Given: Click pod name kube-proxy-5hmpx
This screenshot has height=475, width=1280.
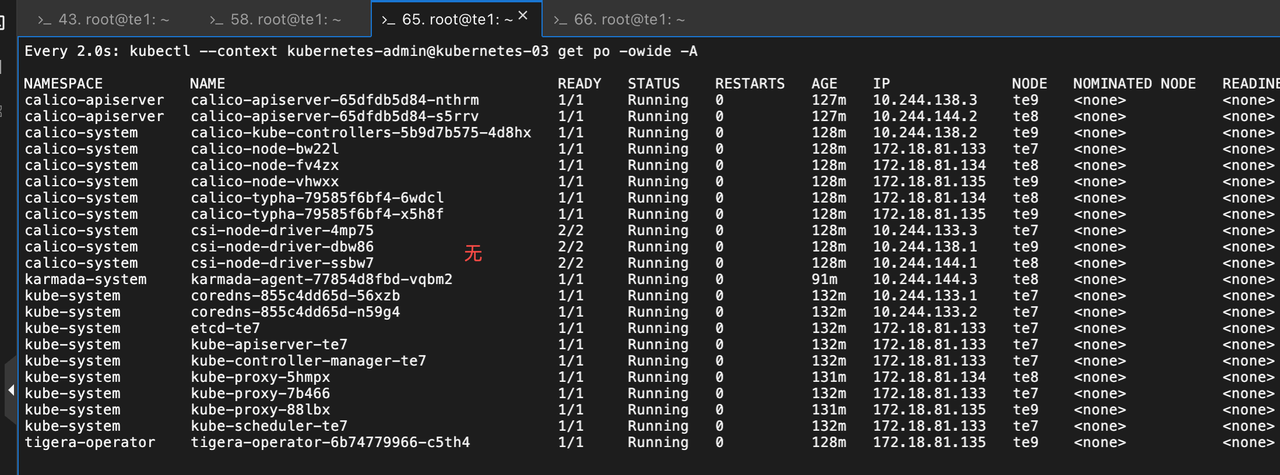Looking at the screenshot, I should [x=260, y=377].
